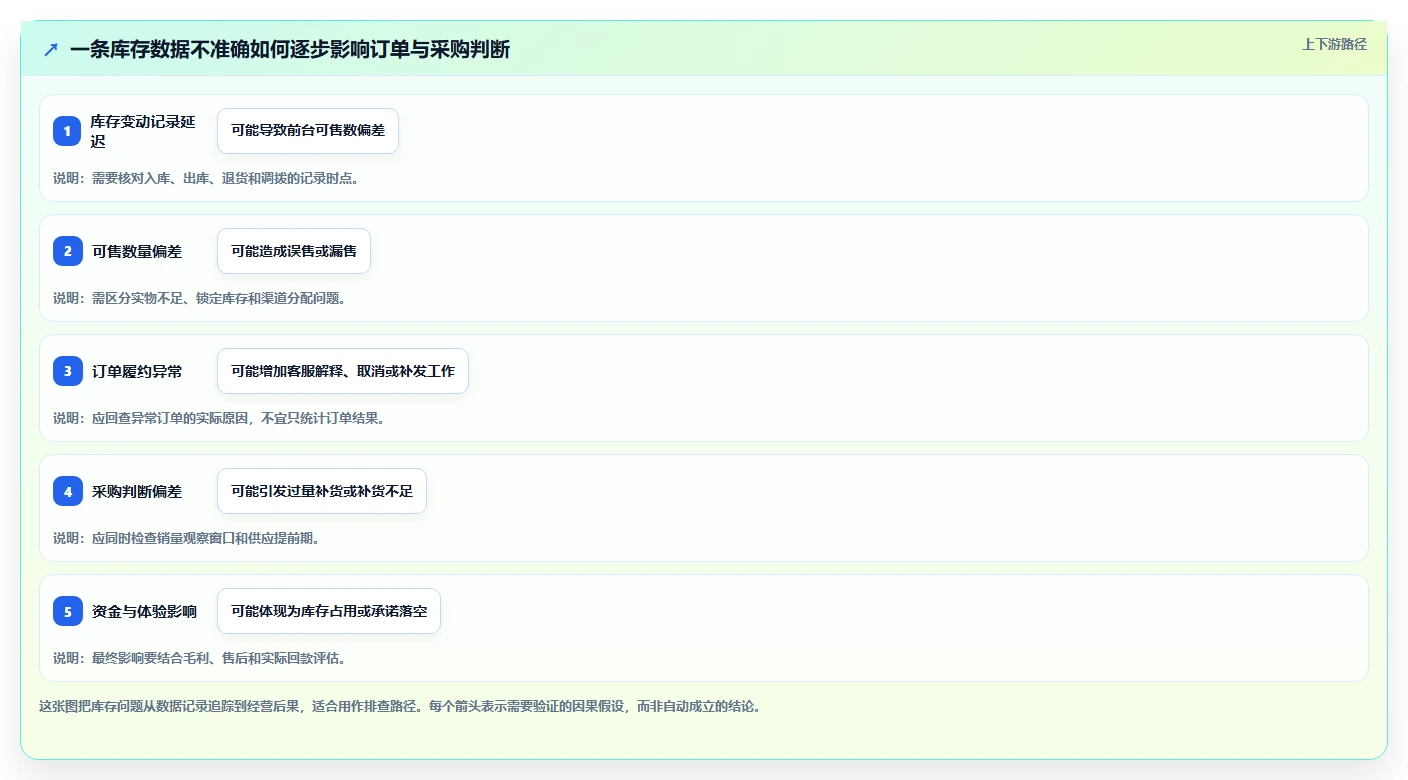The width and height of the screenshot is (1408, 780).
Task: Click the 订单履约异常 step heading
Action: point(137,371)
